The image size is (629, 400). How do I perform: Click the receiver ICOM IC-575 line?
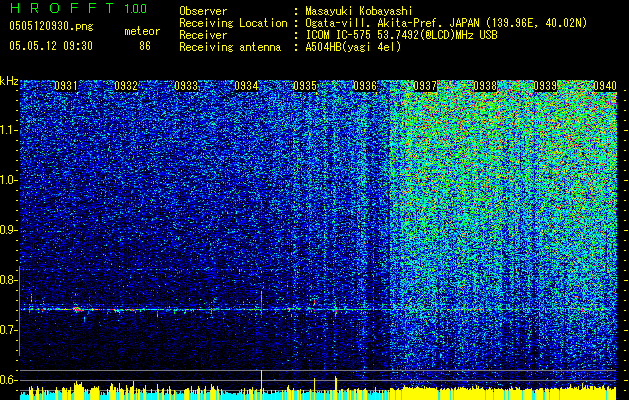click(x=401, y=35)
